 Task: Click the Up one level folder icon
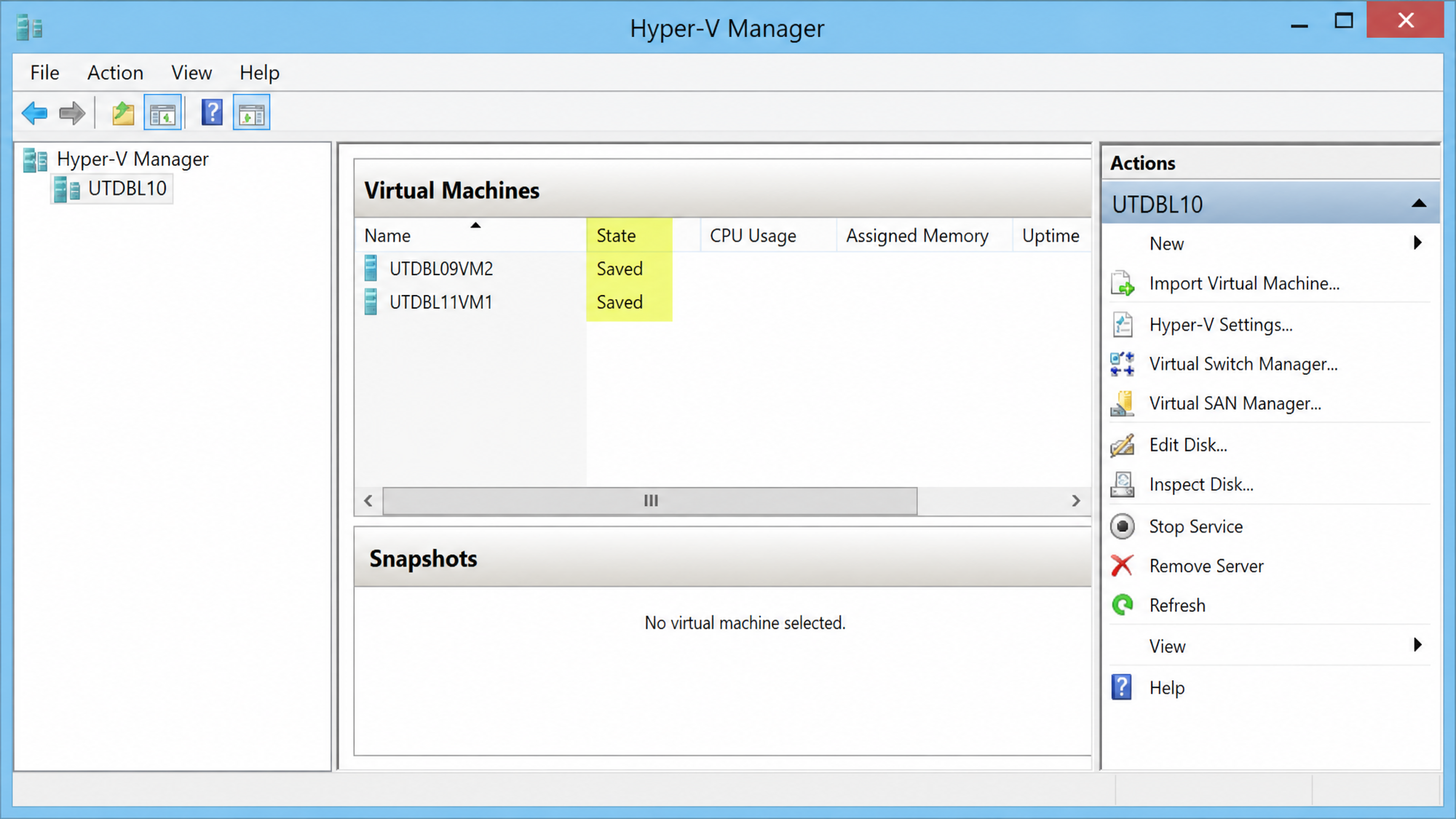(123, 114)
